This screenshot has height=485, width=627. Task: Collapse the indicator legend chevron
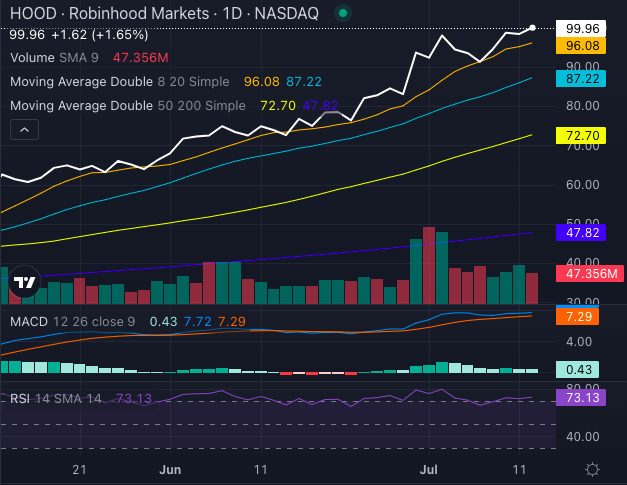24,130
